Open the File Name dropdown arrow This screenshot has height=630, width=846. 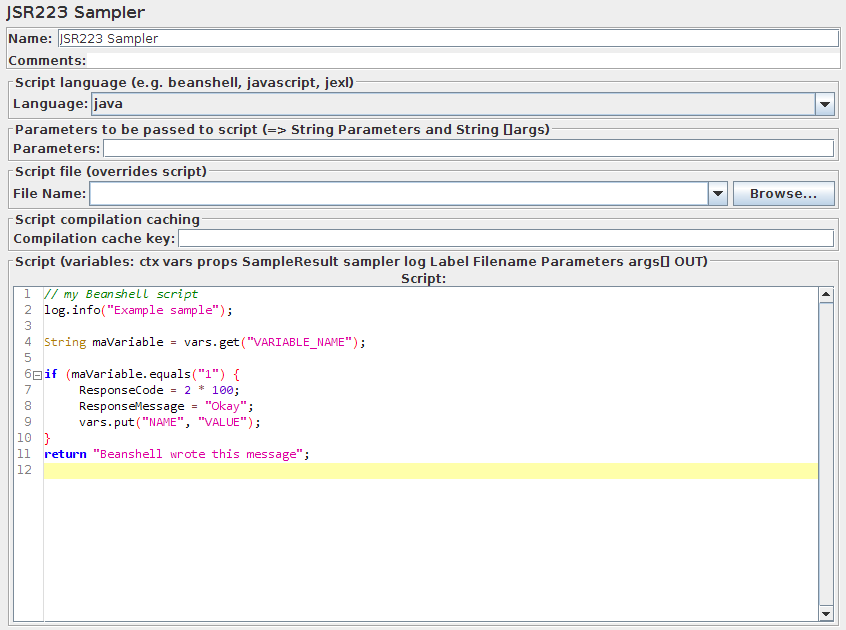pyautogui.click(x=717, y=192)
